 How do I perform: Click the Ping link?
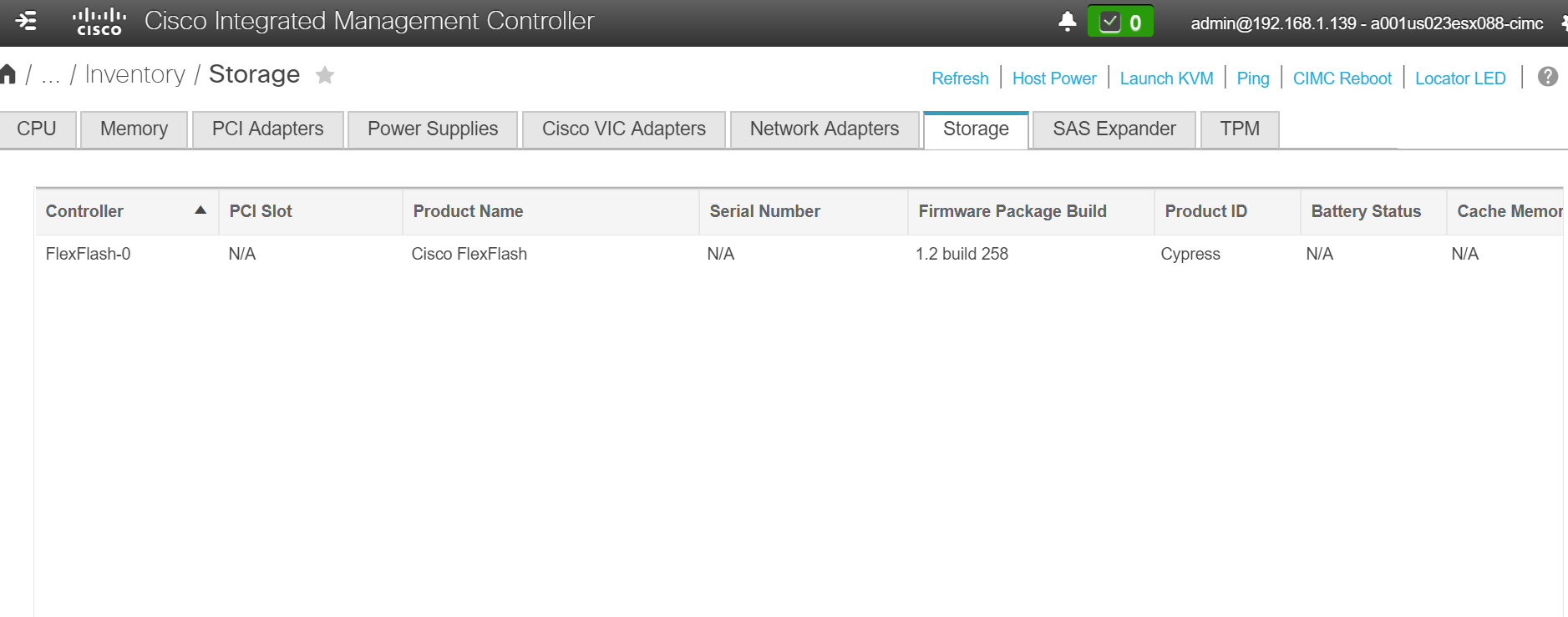(x=1252, y=78)
